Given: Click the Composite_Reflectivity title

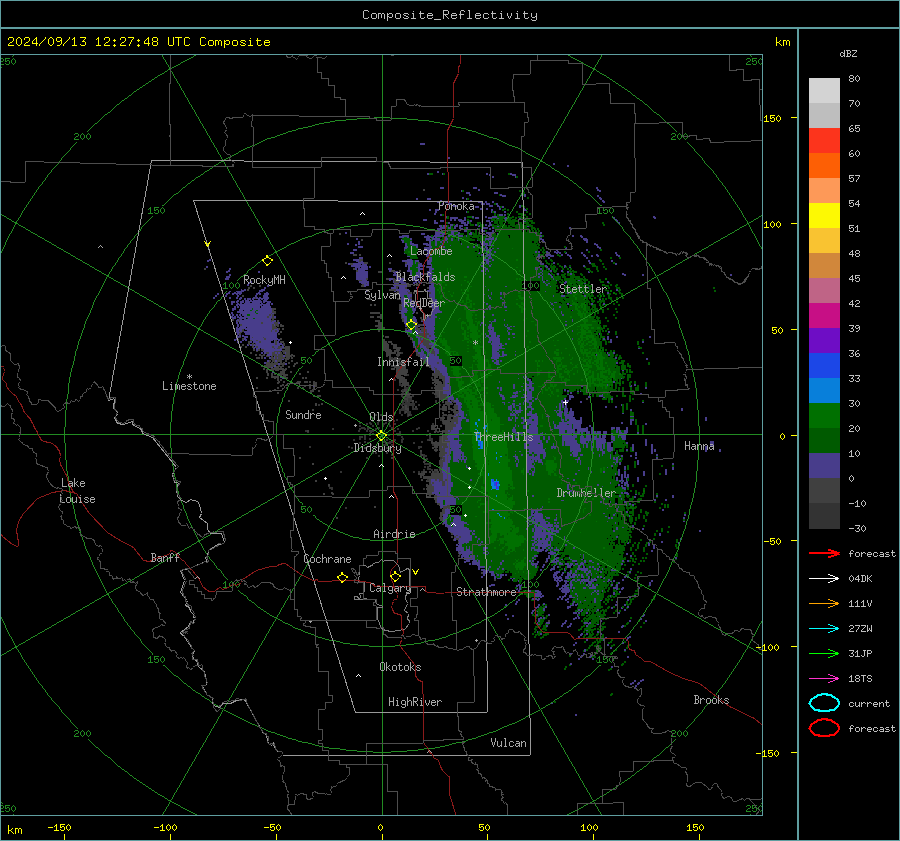Looking at the screenshot, I should 450,15.
